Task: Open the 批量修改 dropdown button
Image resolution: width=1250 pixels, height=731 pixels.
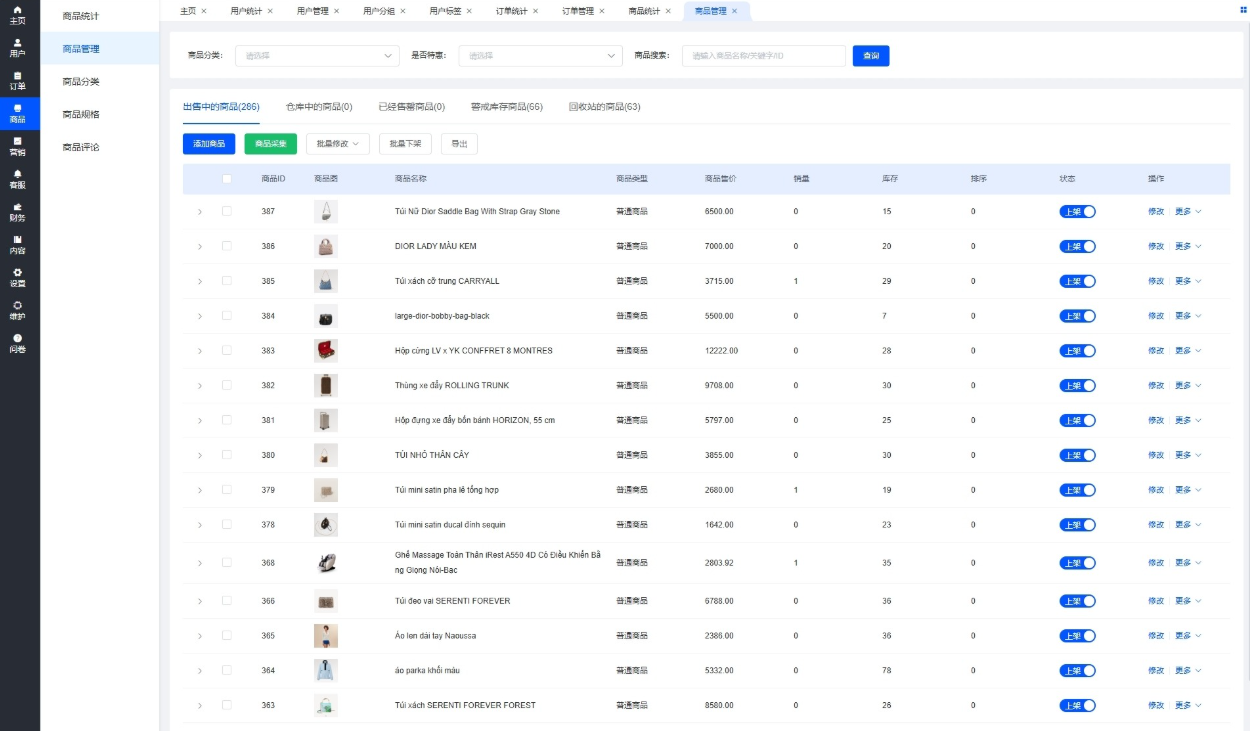Action: point(338,144)
